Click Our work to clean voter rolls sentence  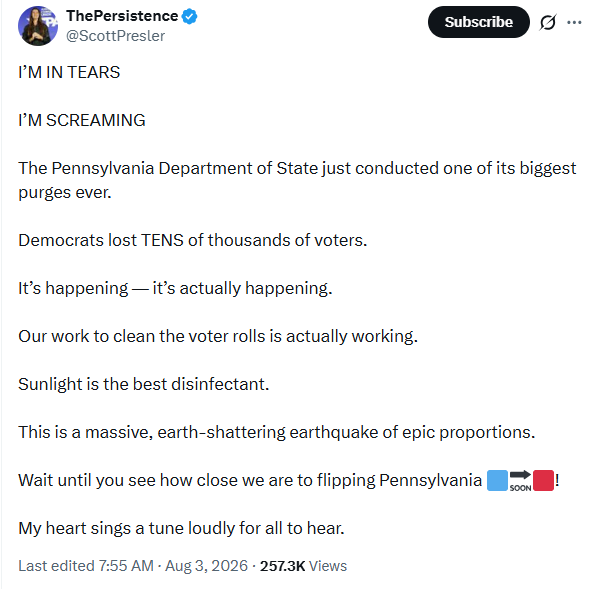218,337
